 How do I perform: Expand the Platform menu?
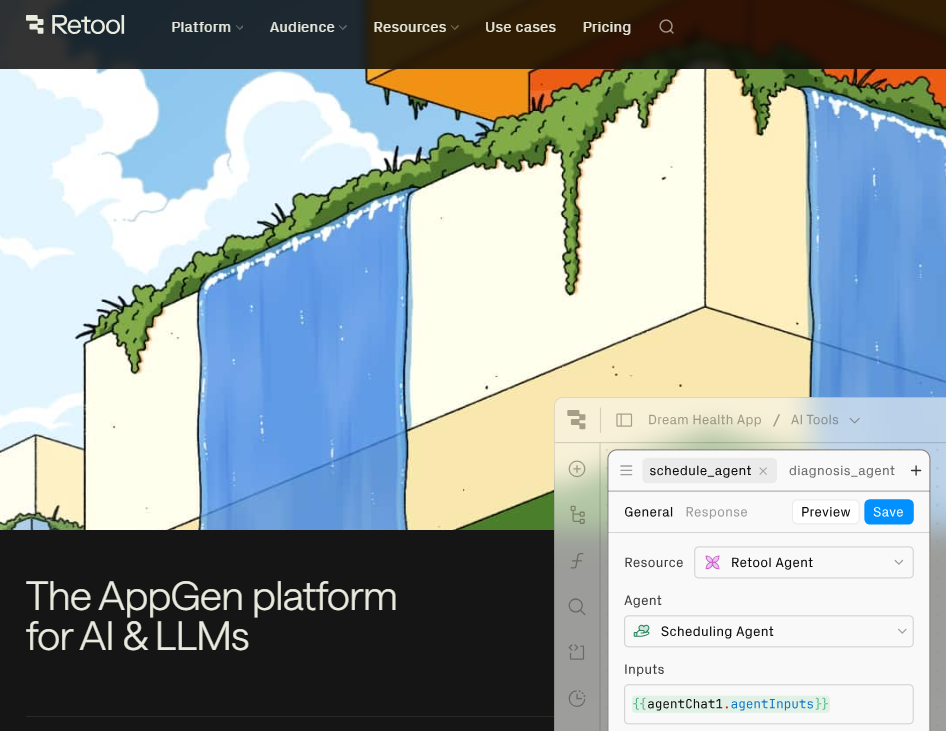(x=207, y=27)
